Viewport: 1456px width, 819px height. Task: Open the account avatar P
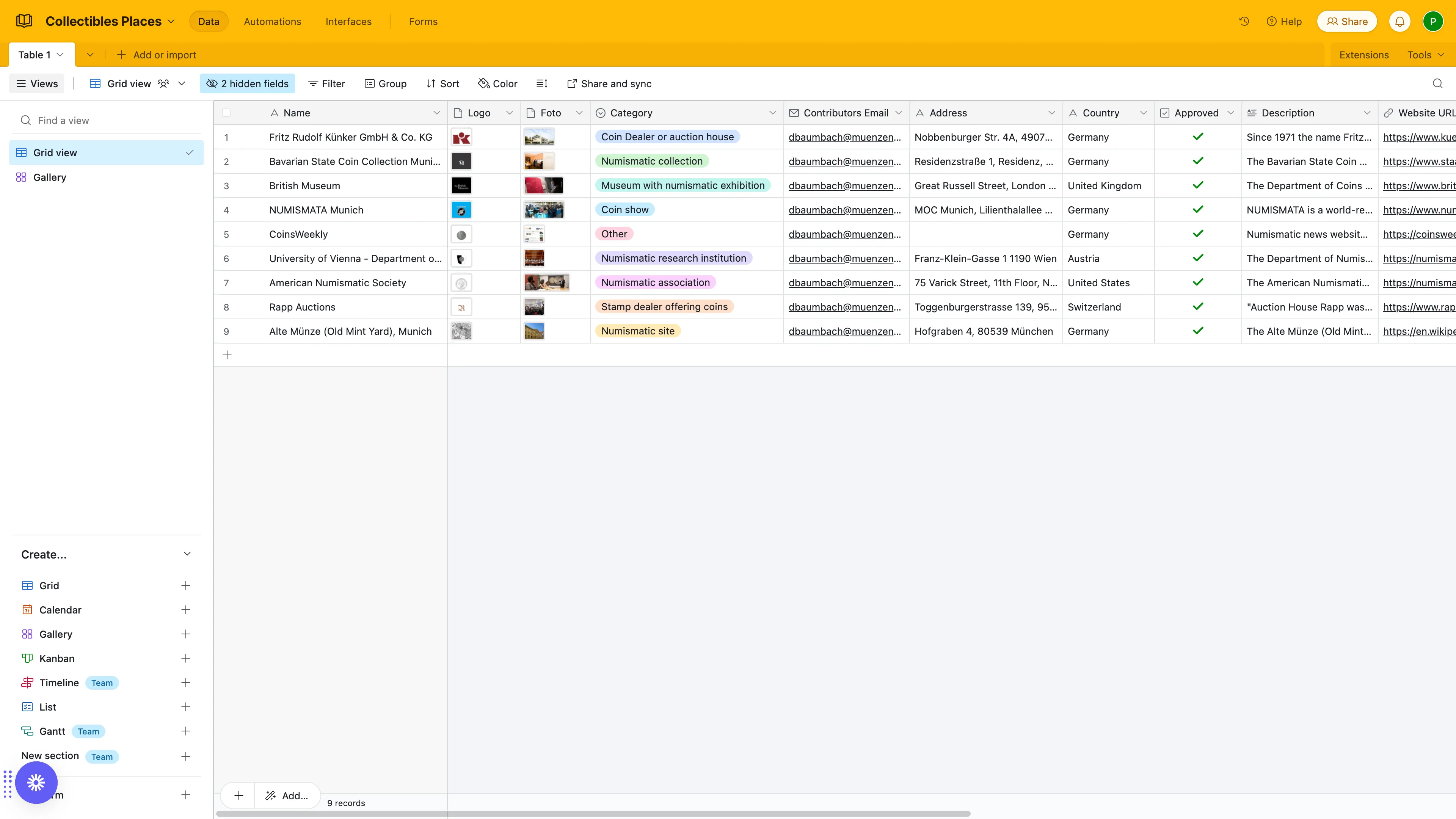(x=1433, y=22)
